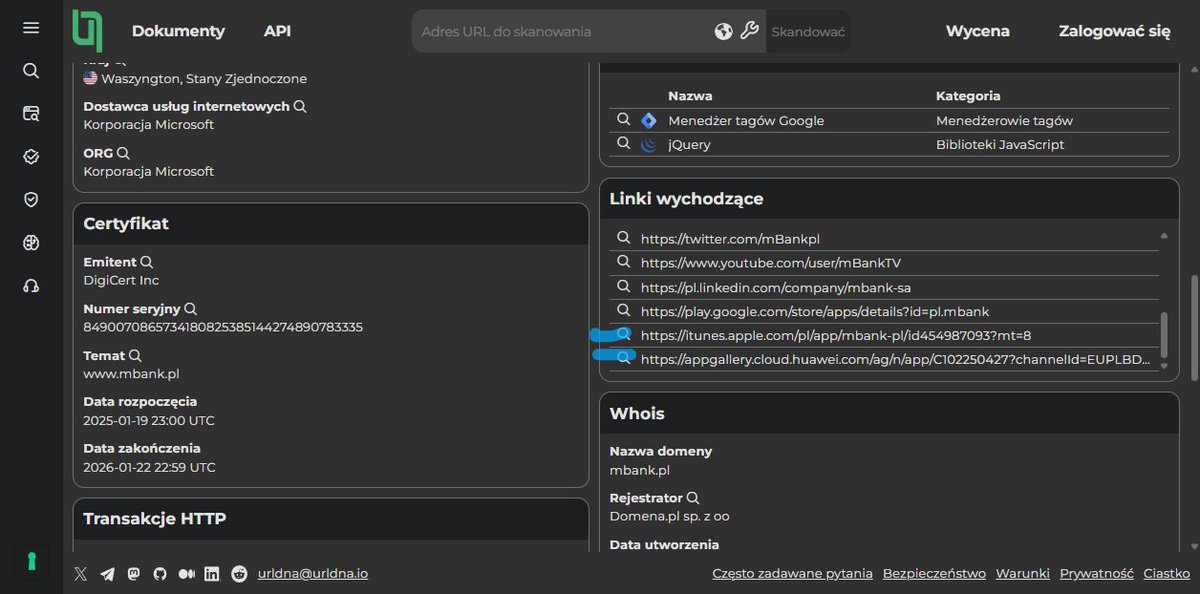
Task: Open the X (Twitter) footer icon
Action: tap(81, 574)
